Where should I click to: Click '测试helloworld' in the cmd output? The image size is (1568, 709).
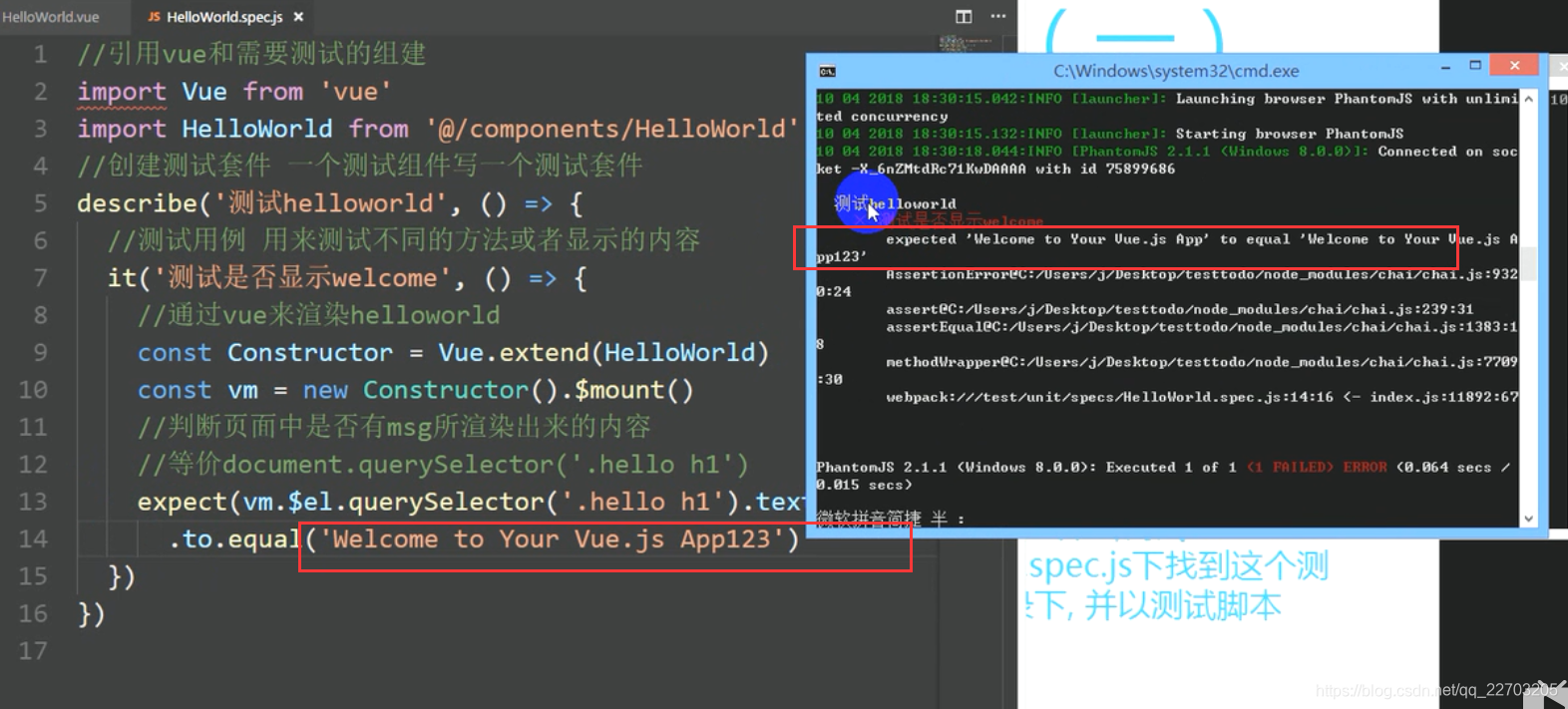895,203
